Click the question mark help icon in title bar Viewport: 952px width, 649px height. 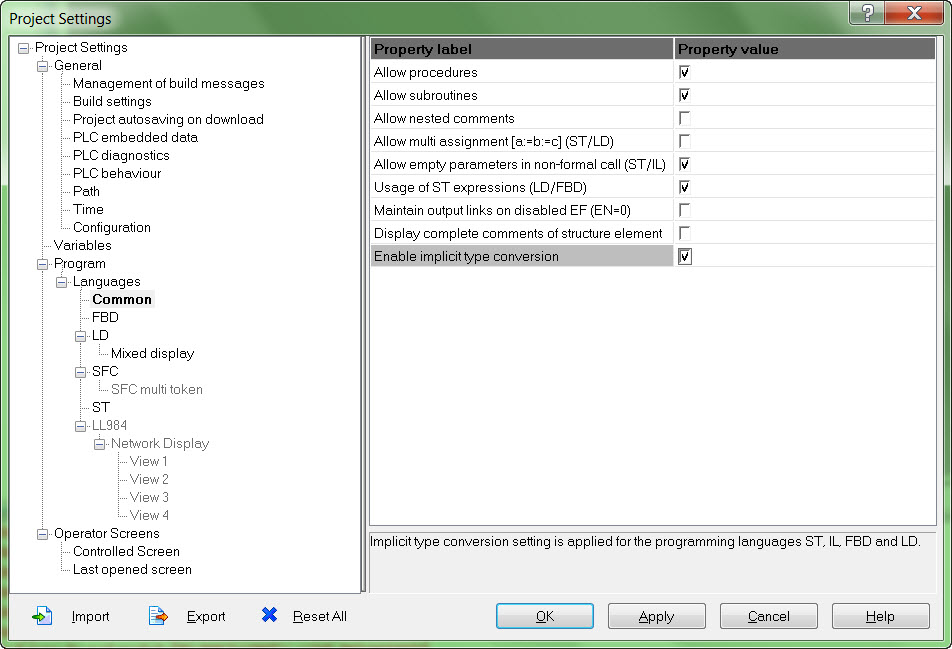coord(867,13)
